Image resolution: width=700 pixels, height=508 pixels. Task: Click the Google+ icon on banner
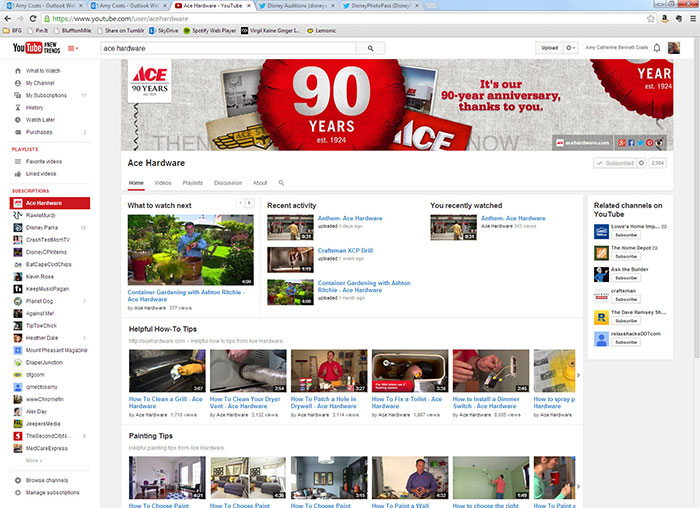click(622, 143)
